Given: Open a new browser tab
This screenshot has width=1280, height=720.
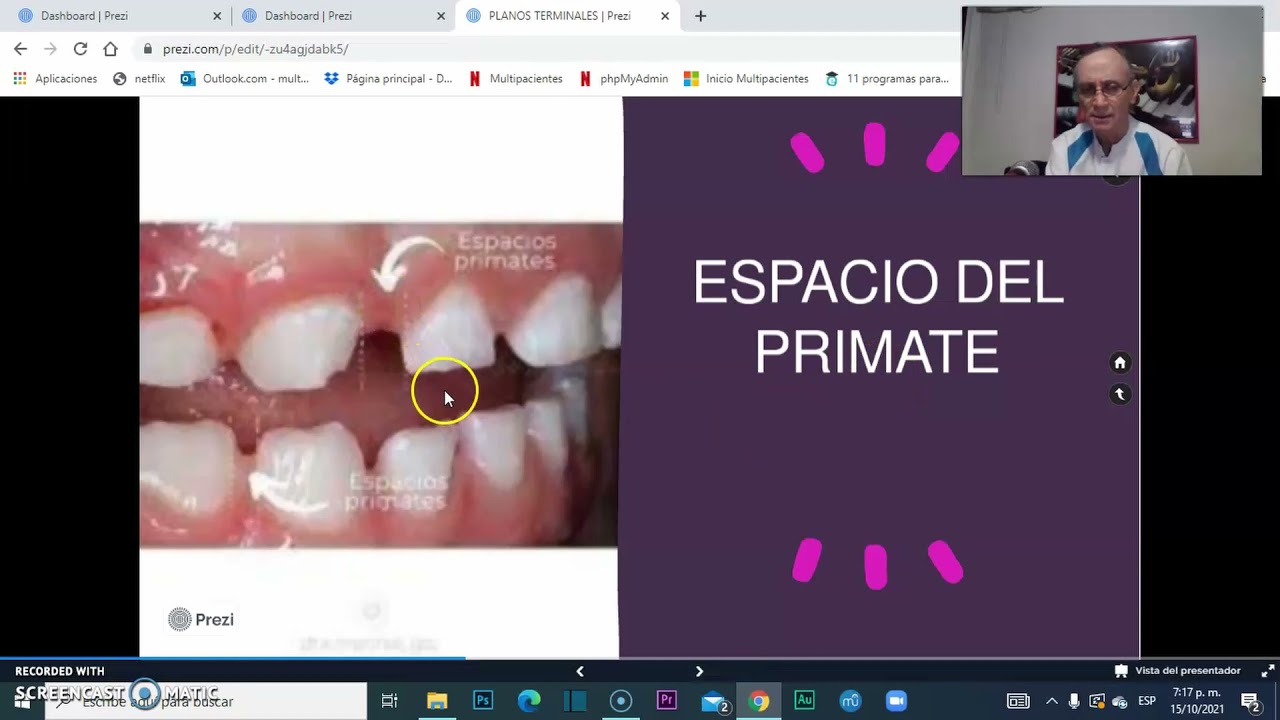Looking at the screenshot, I should (700, 16).
